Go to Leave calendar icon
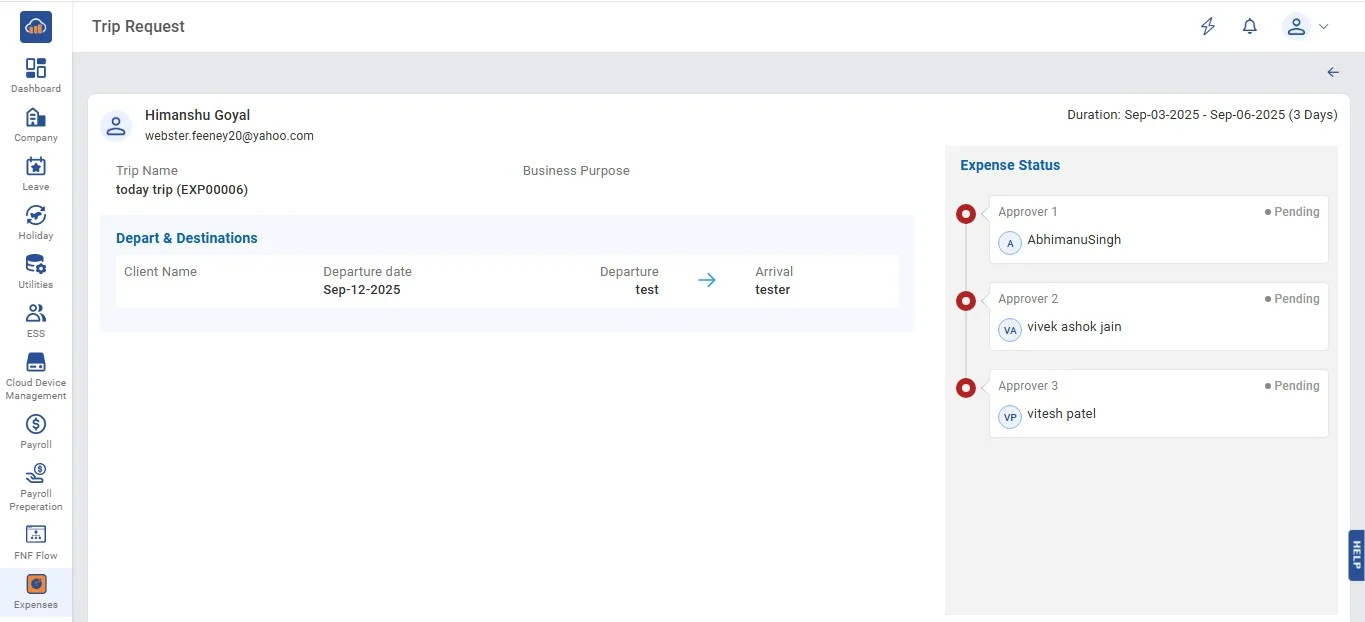This screenshot has height=622, width=1365. (36, 167)
